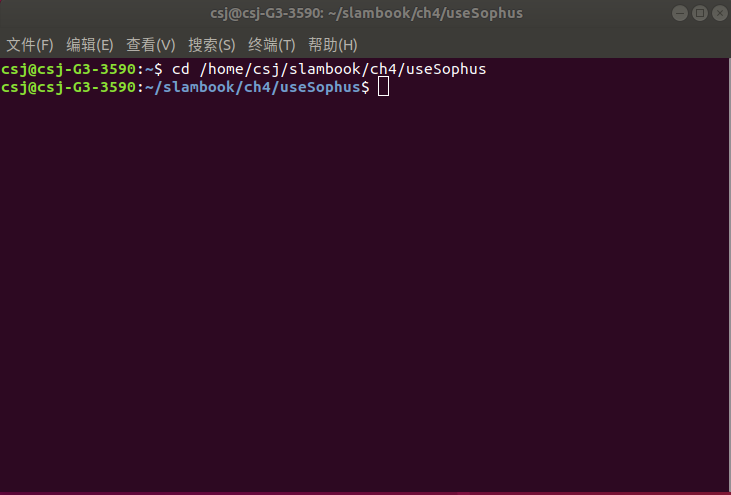Screen dimensions: 731x495
Task: Click the blinking terminal cursor block
Action: (x=383, y=88)
